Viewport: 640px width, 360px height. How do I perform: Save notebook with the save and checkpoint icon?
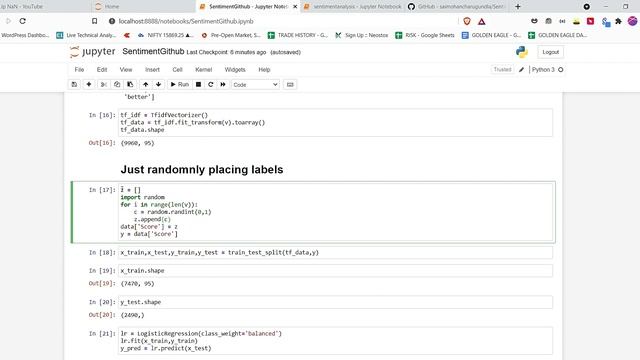(x=74, y=84)
